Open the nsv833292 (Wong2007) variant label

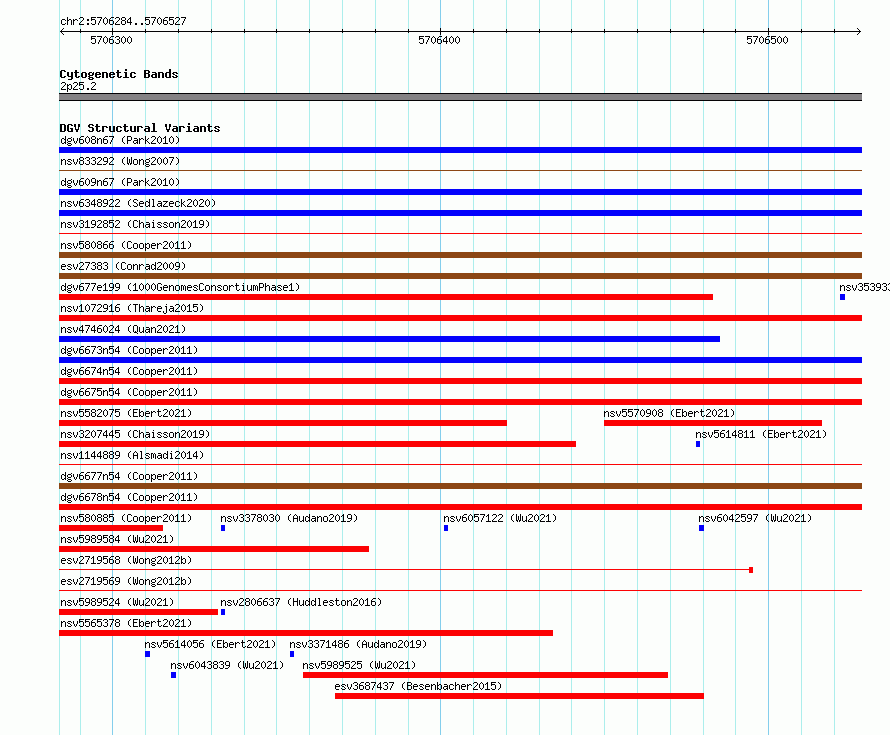point(120,161)
